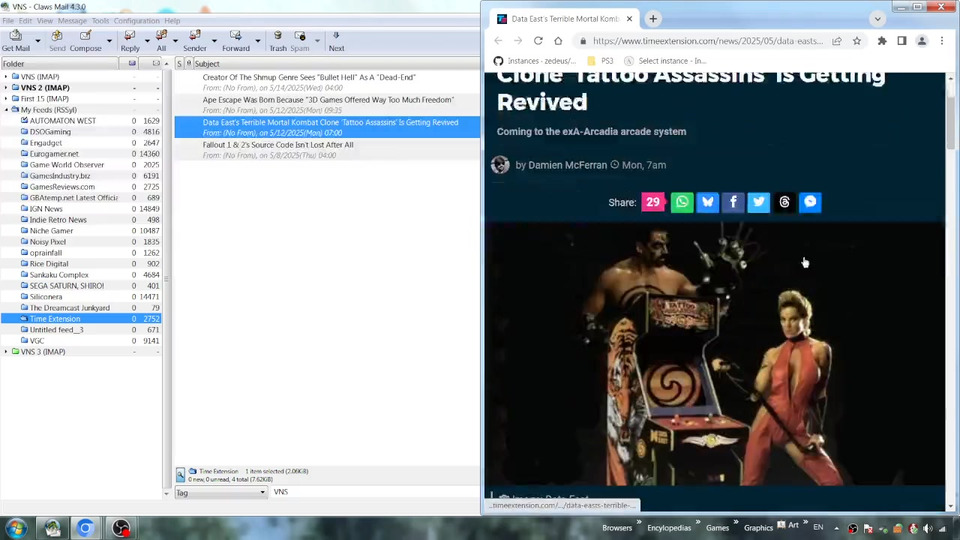Viewport: 960px width, 540px height.
Task: Open Chrome from the taskbar
Action: tap(85, 528)
